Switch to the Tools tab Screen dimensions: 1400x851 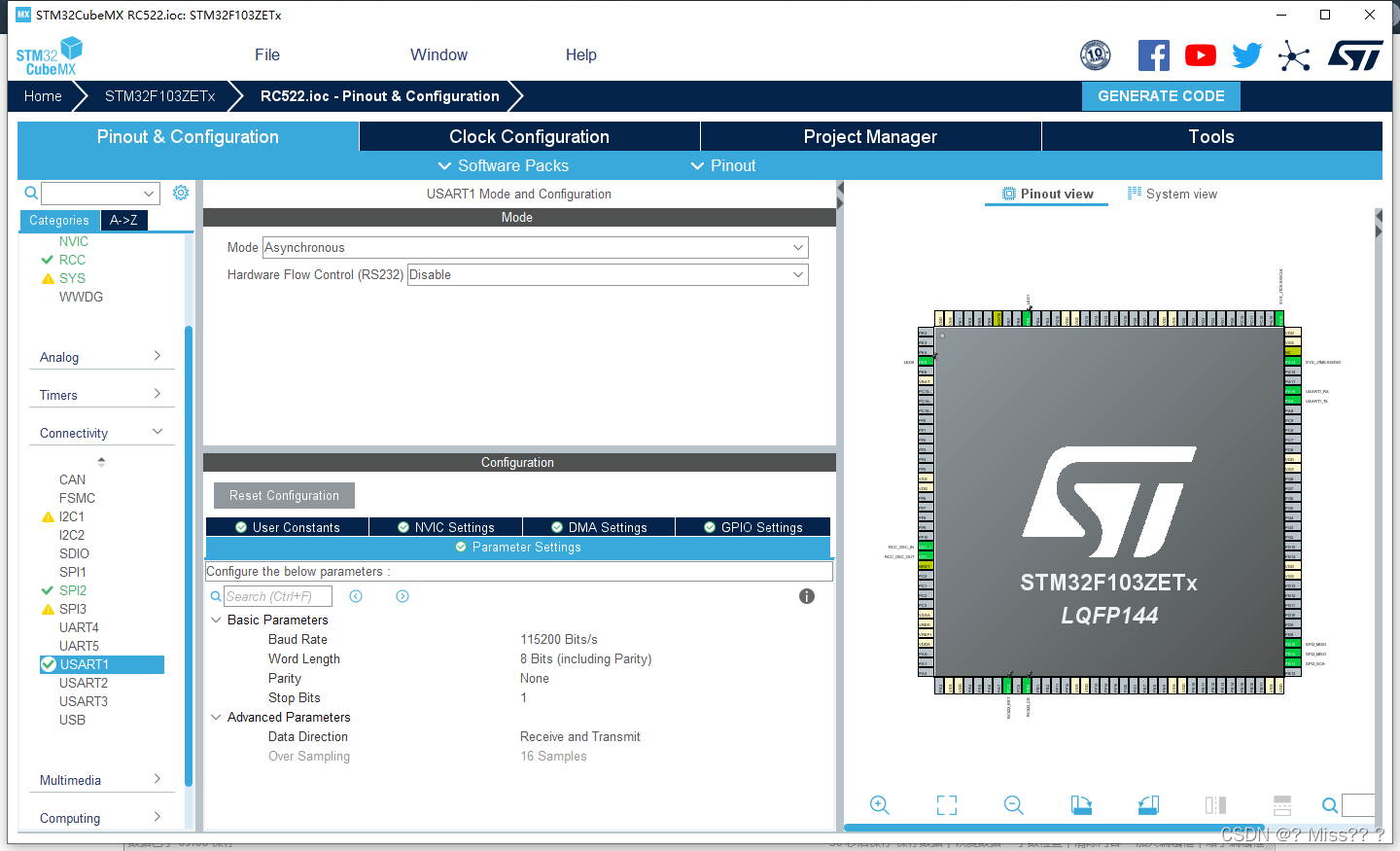click(x=1211, y=136)
